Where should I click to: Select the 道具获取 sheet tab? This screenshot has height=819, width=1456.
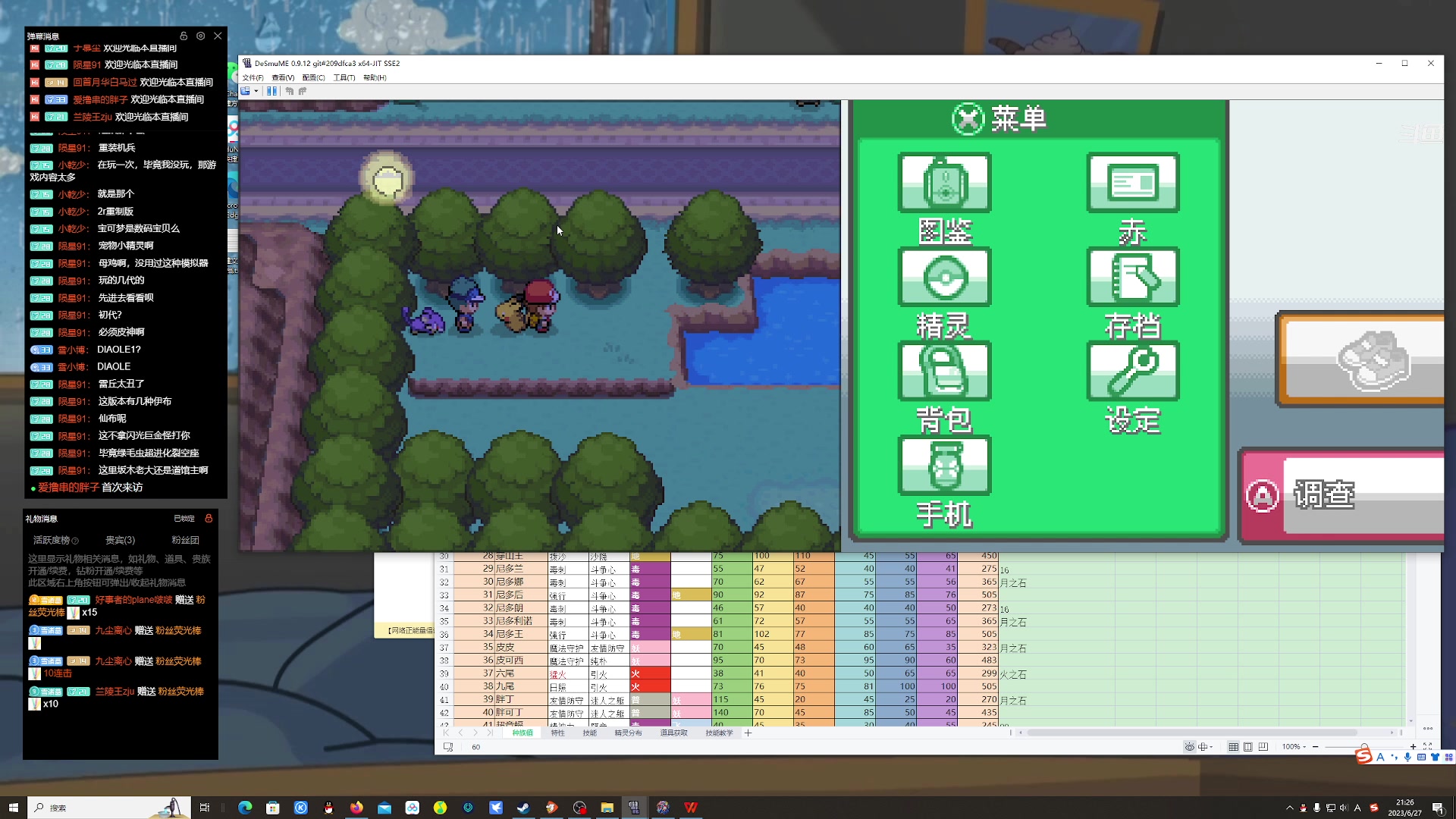(x=673, y=733)
